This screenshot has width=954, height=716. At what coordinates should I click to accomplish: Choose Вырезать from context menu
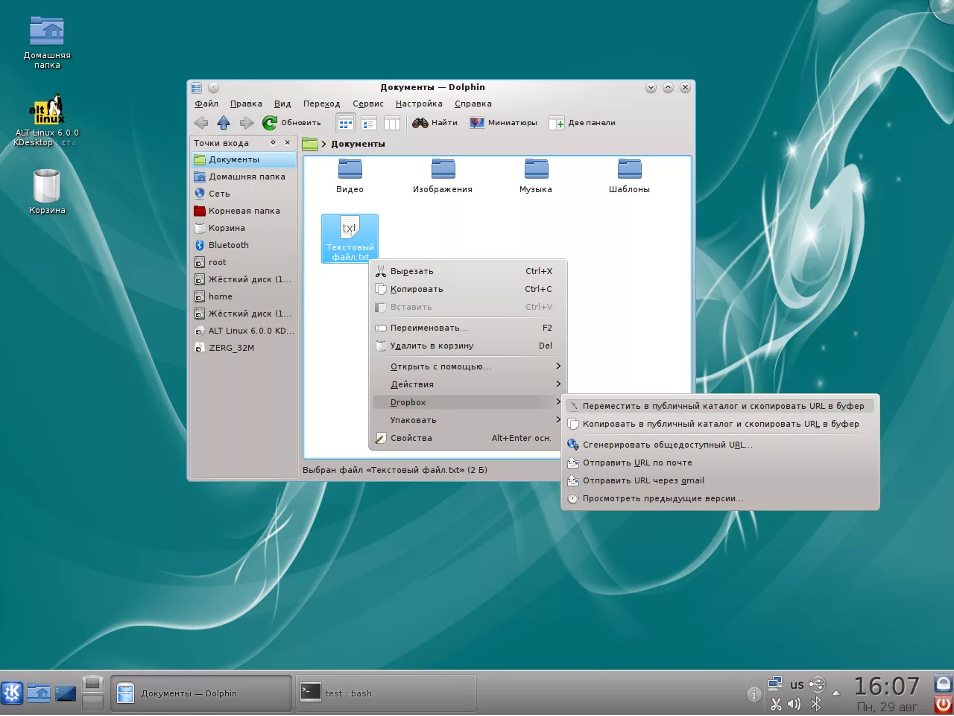tap(467, 271)
